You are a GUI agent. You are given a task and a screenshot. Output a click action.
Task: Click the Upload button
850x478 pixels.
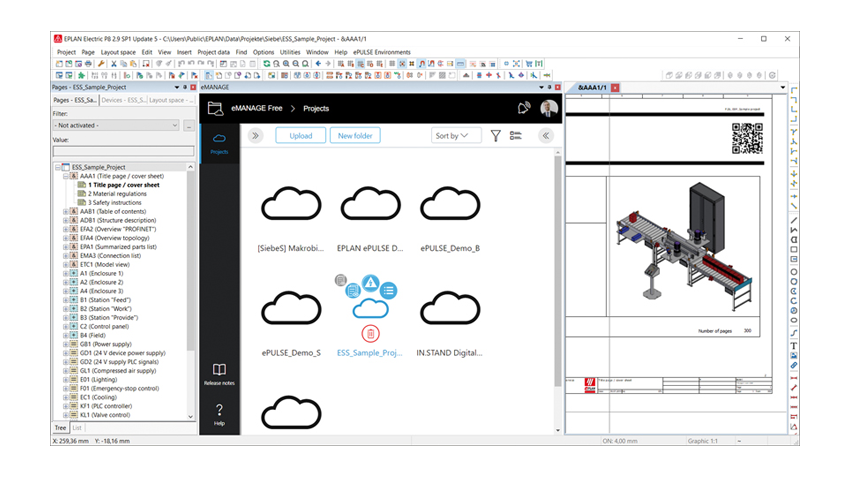coord(300,135)
